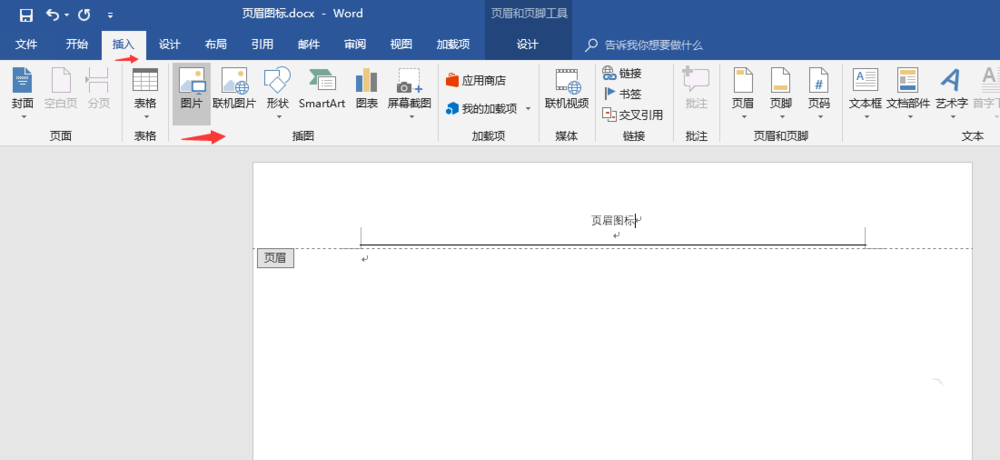Switch to the 邮件 tab
The image size is (1000, 460).
click(309, 44)
